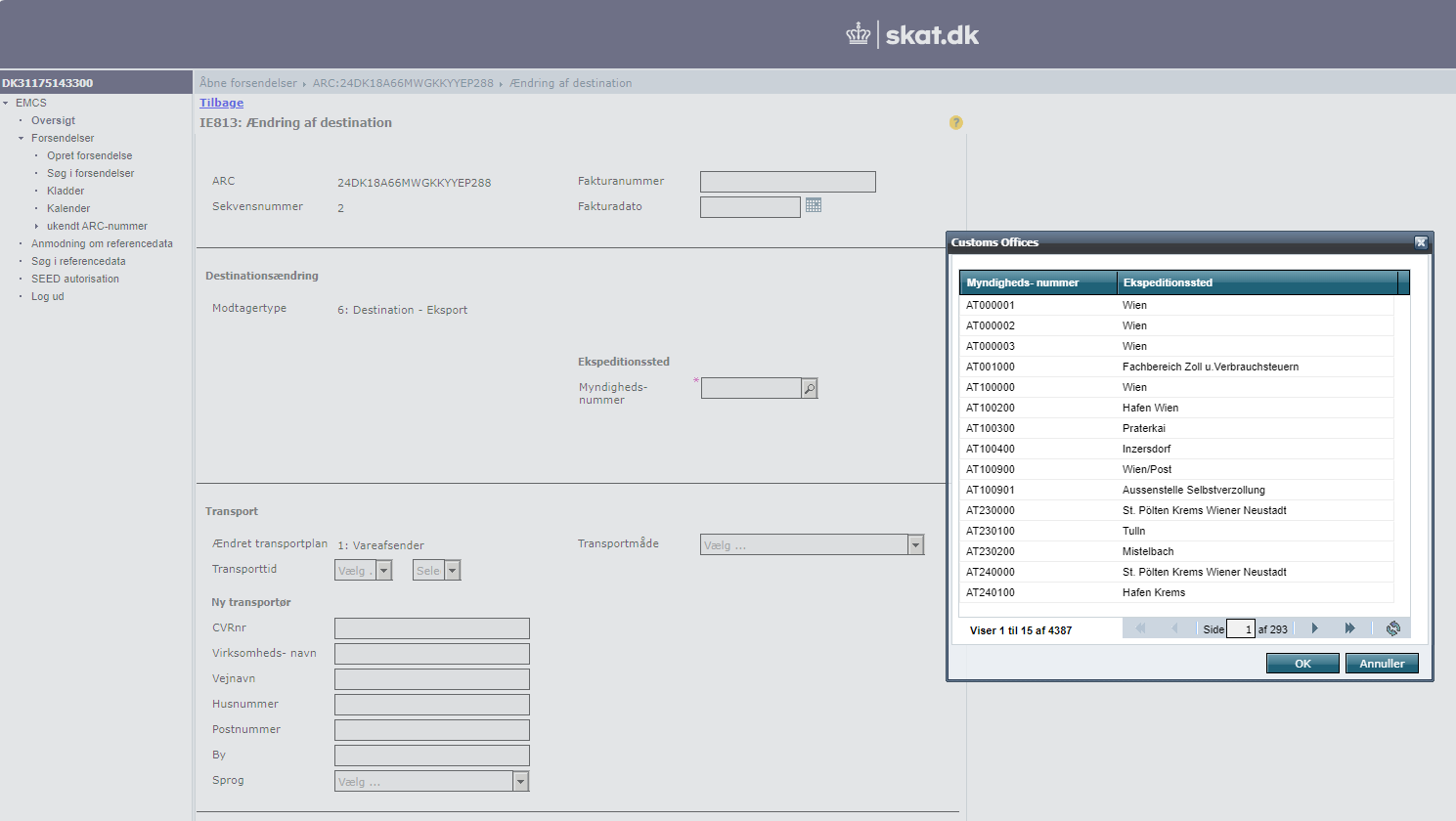The width and height of the screenshot is (1456, 821).
Task: Open Kladder in the sidebar
Action: point(66,191)
